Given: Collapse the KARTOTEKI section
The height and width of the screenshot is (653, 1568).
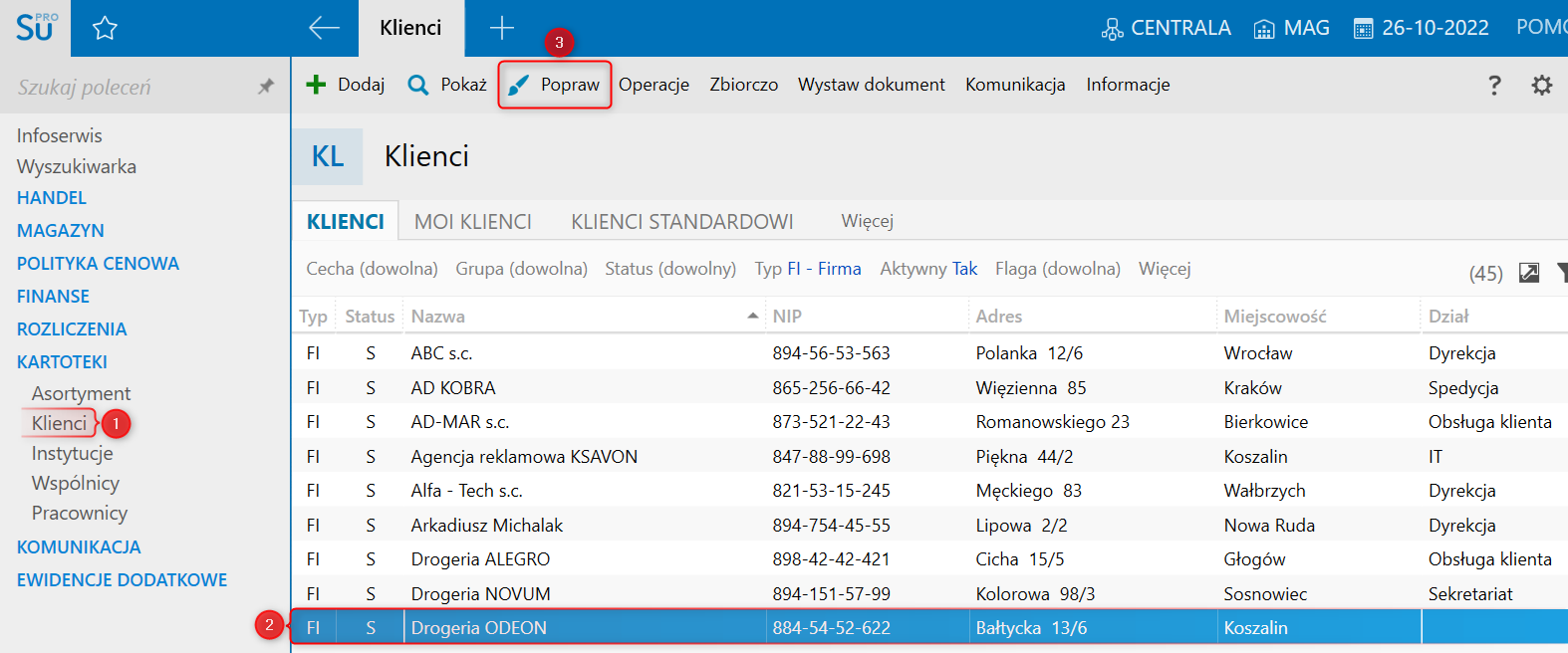Looking at the screenshot, I should pos(62,362).
